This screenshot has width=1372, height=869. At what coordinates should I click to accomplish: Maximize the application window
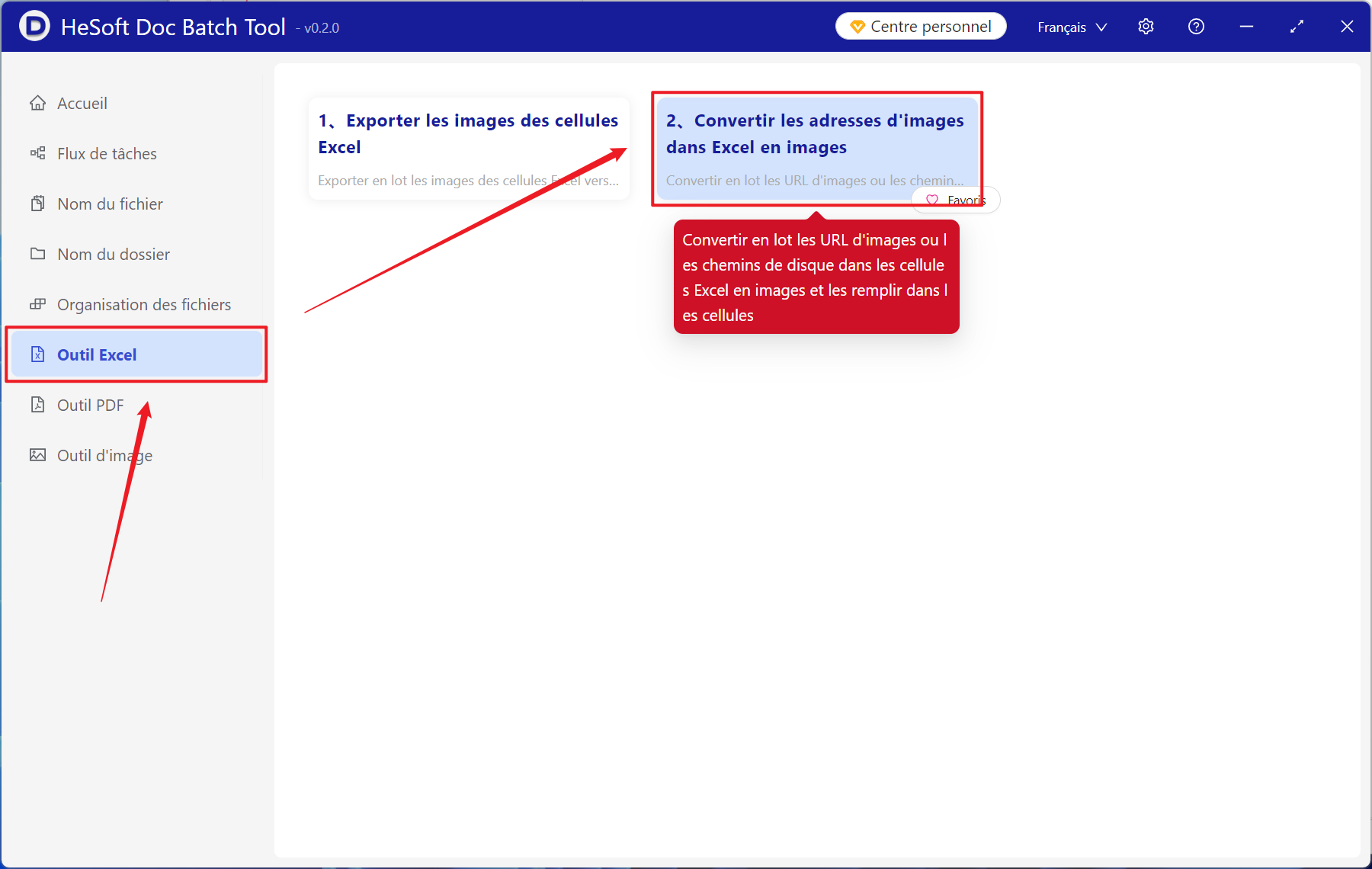coord(1297,27)
